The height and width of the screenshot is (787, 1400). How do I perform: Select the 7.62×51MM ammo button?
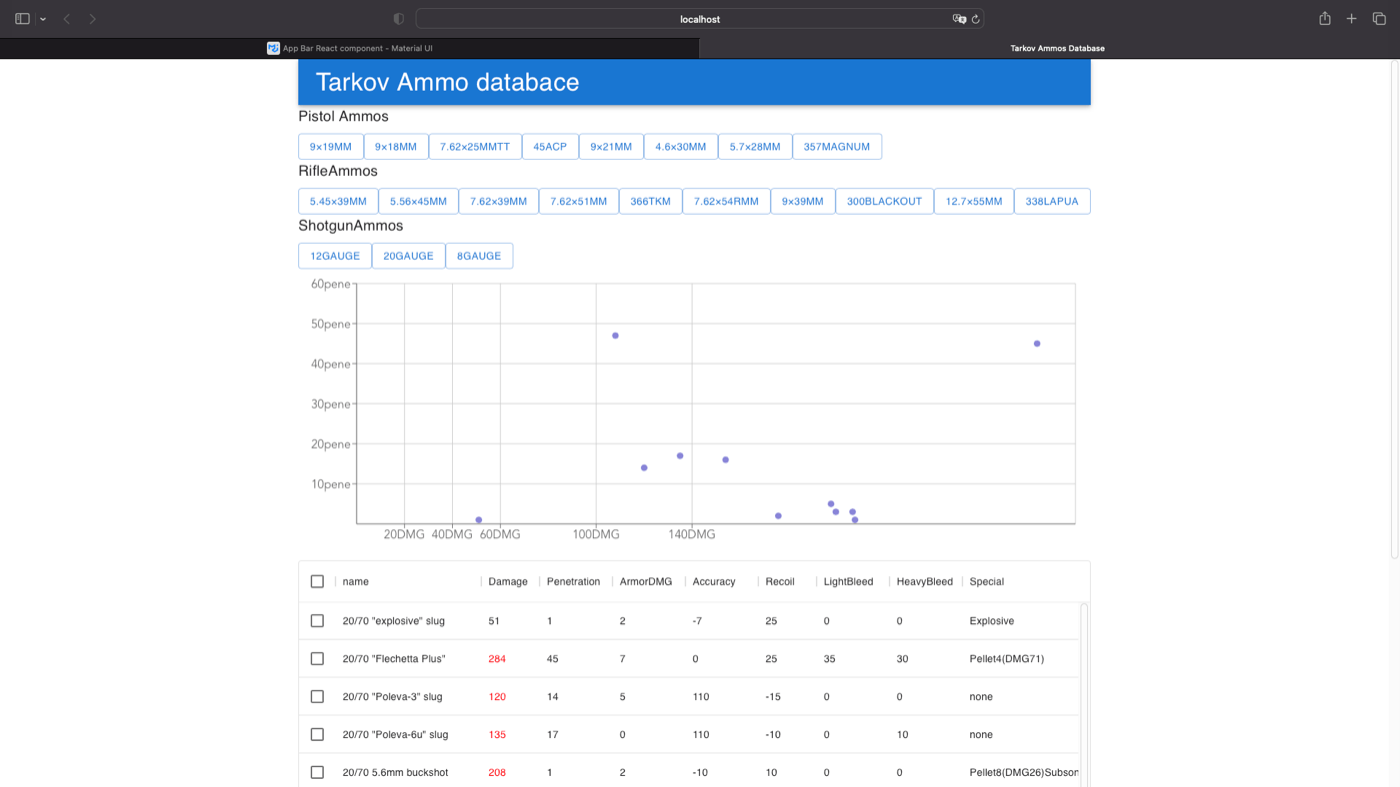click(x=579, y=201)
